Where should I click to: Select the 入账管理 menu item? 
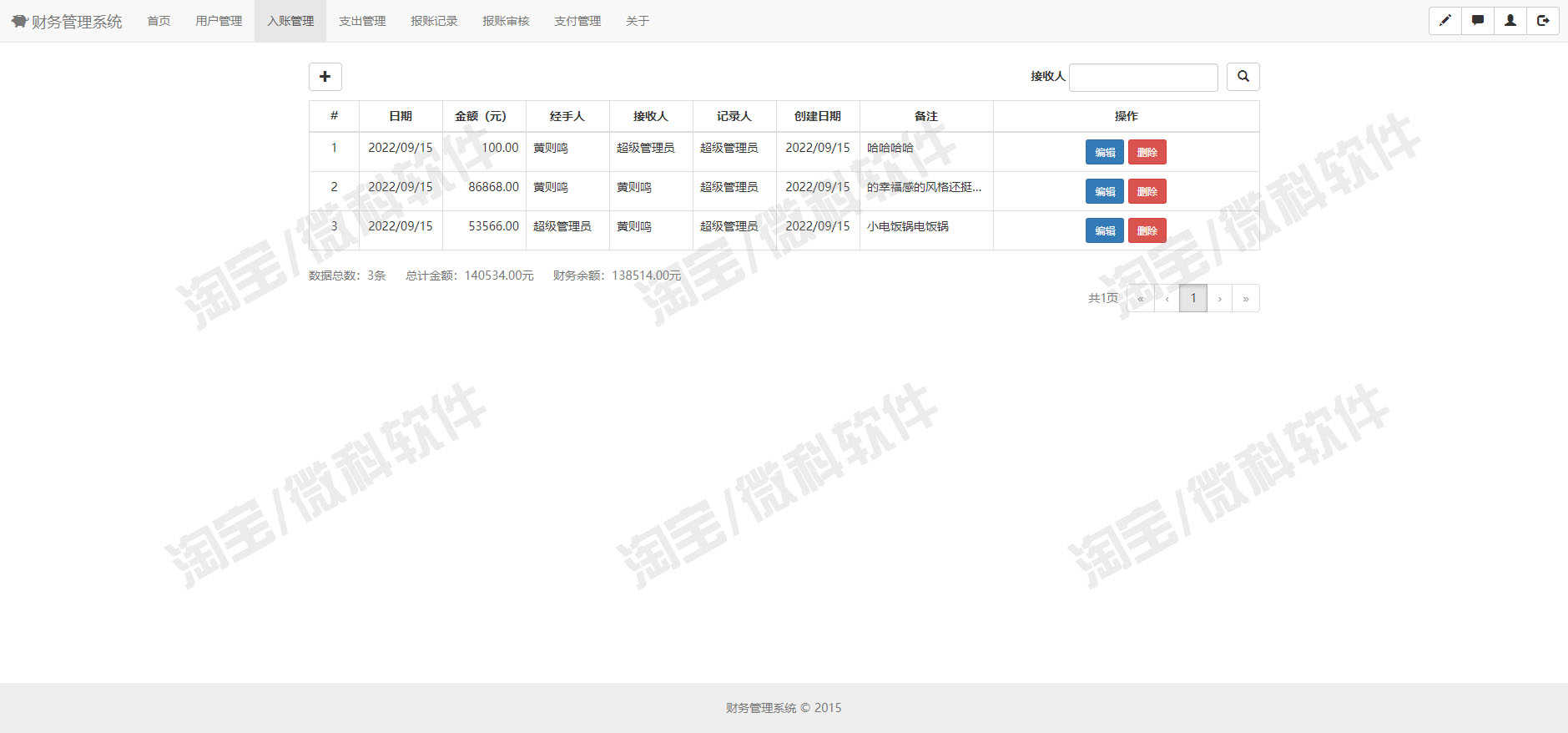click(x=290, y=21)
